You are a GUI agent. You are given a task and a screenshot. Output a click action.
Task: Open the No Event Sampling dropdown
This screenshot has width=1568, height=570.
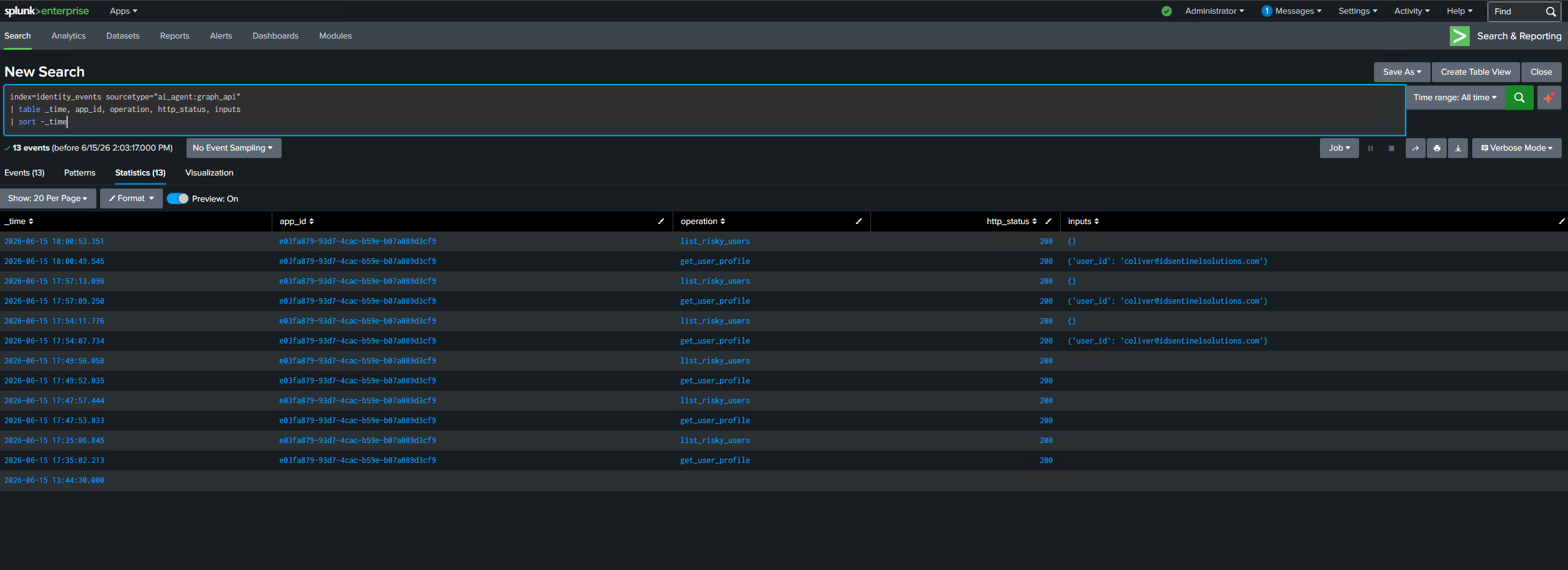(234, 148)
